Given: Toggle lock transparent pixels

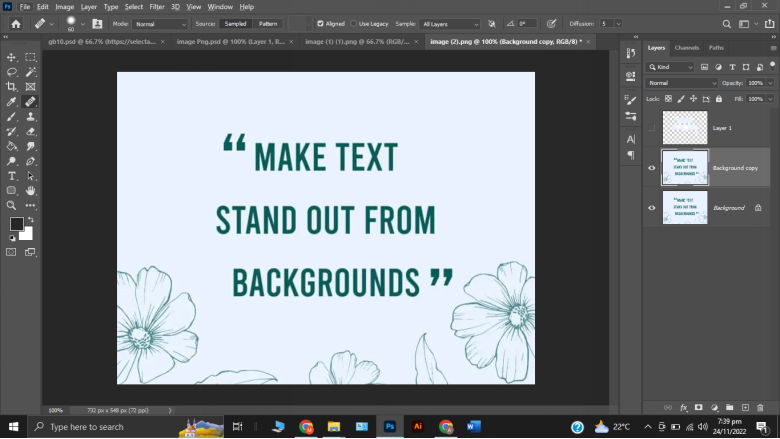Looking at the screenshot, I should pyautogui.click(x=668, y=99).
